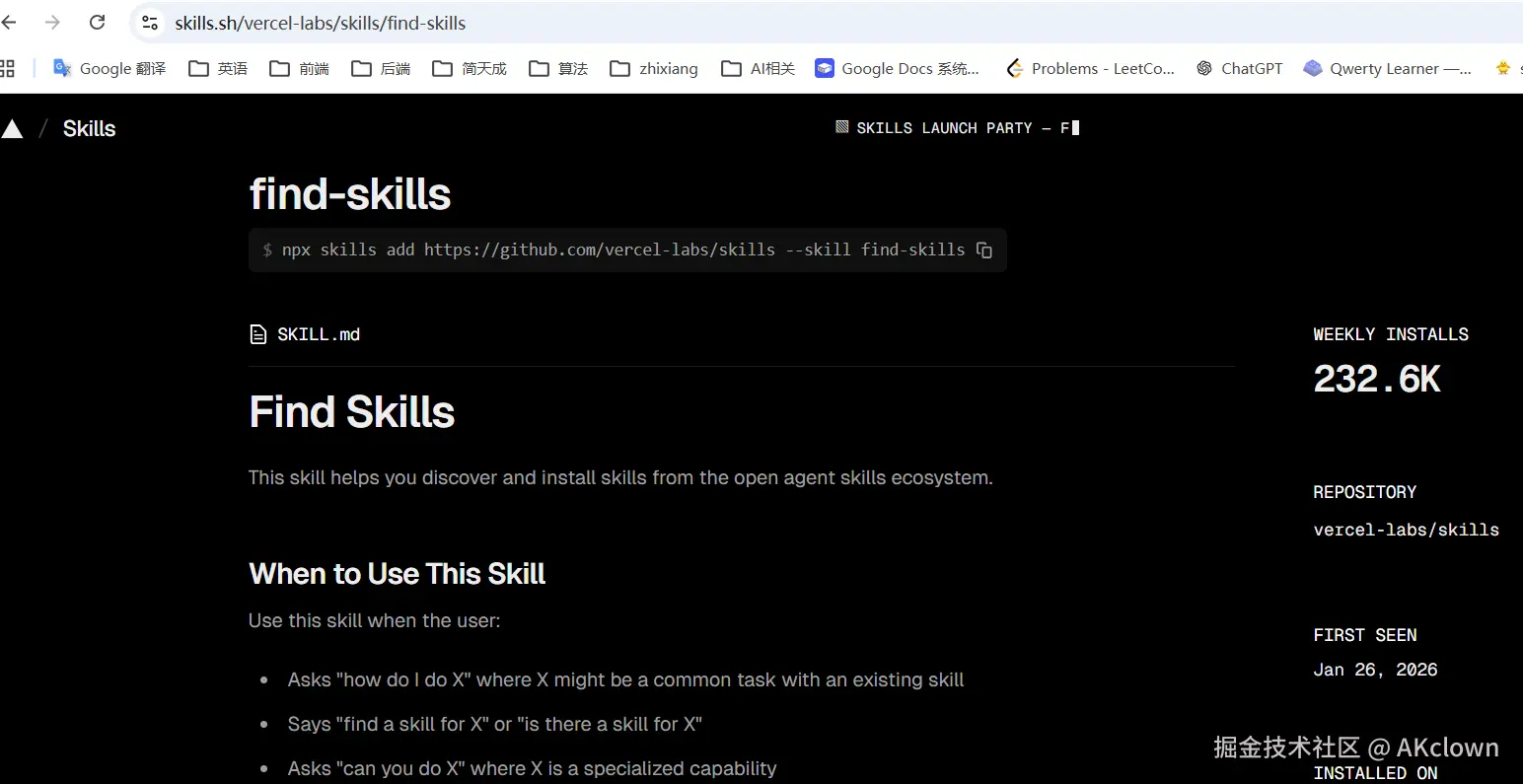Open the site information icon in the address bar

[150, 23]
